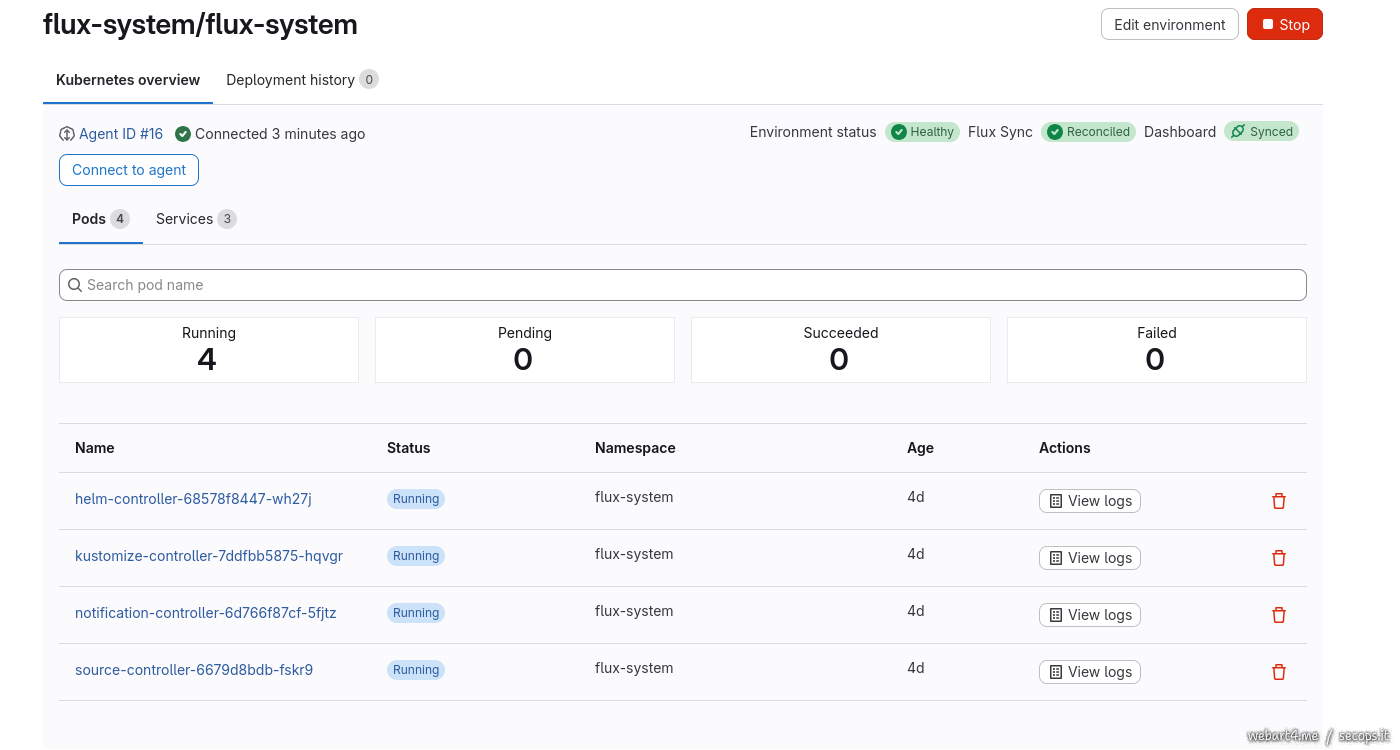The height and width of the screenshot is (750, 1400).
Task: Click the Flux Sync Reconciled badge
Action: coord(1088,132)
